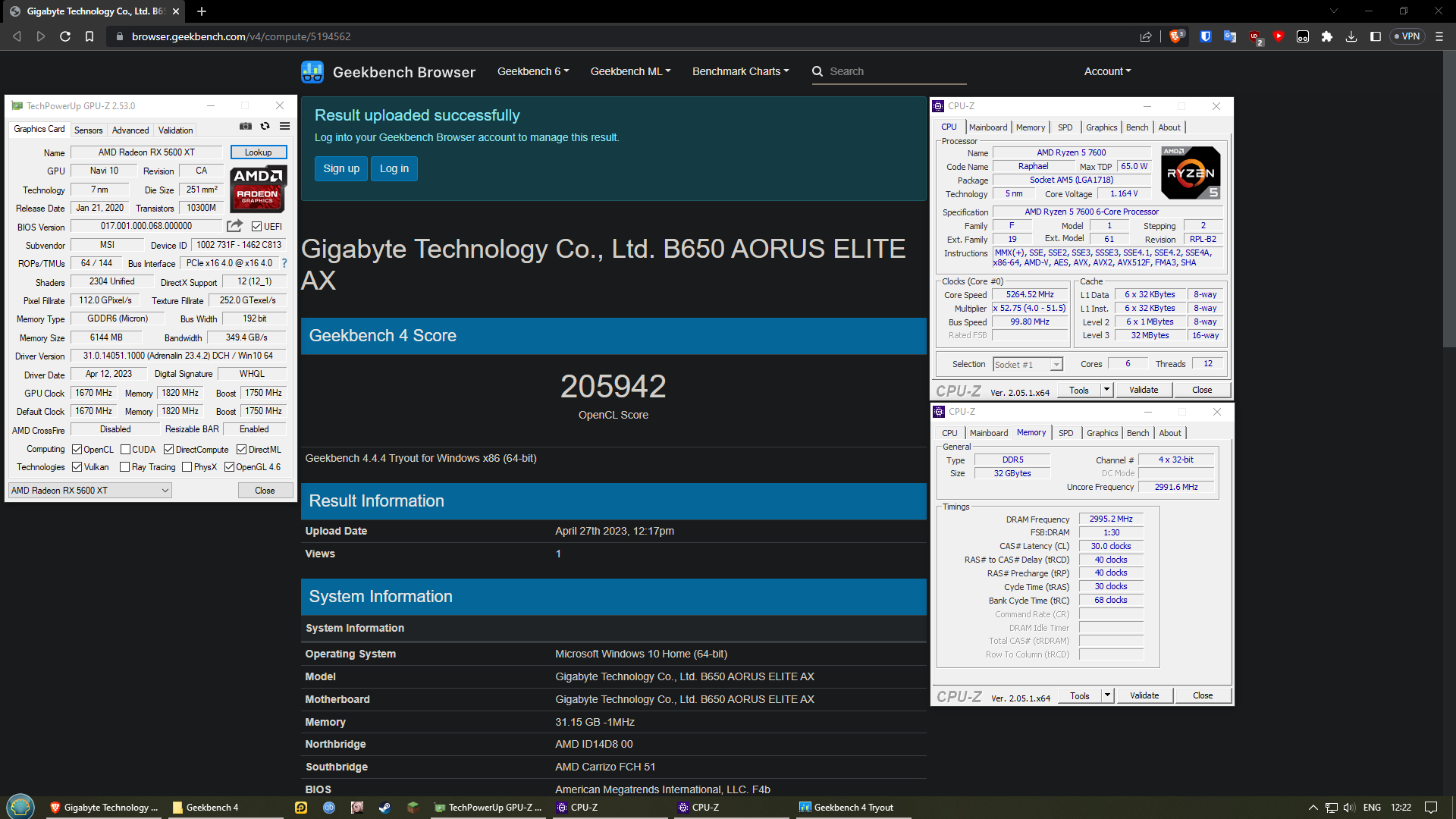Open the GPU-Z hamburger menu icon
Viewport: 1456px width, 819px height.
coord(285,127)
